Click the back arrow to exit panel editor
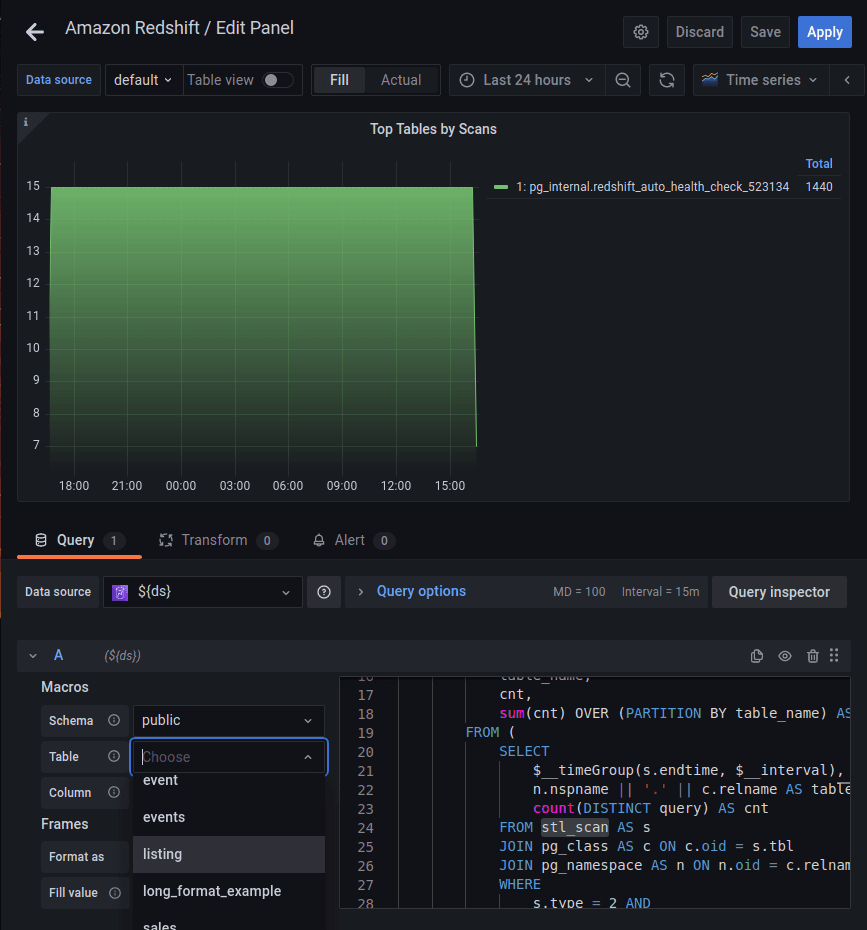This screenshot has width=867, height=930. pos(35,32)
